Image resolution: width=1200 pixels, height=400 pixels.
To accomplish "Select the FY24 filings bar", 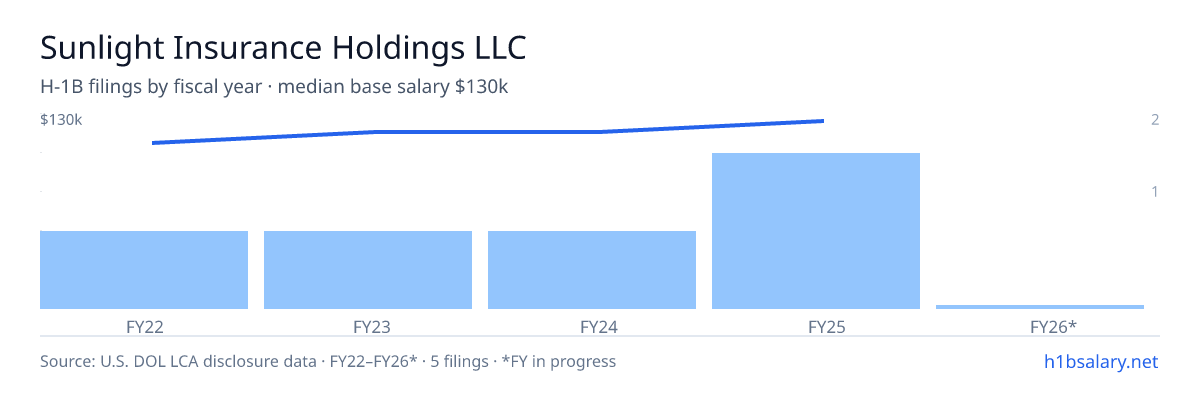I will [592, 270].
